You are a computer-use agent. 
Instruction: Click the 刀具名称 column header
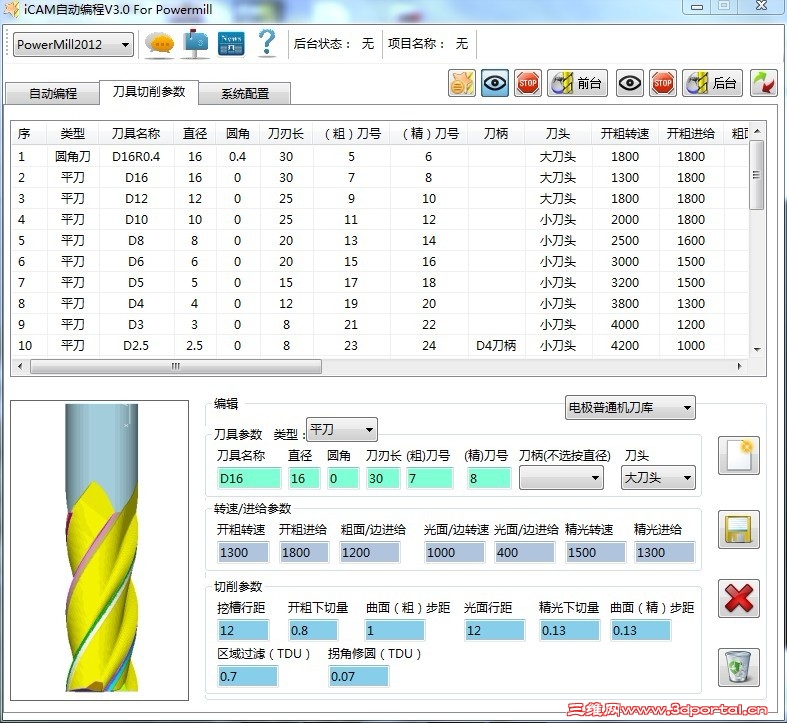(136, 134)
